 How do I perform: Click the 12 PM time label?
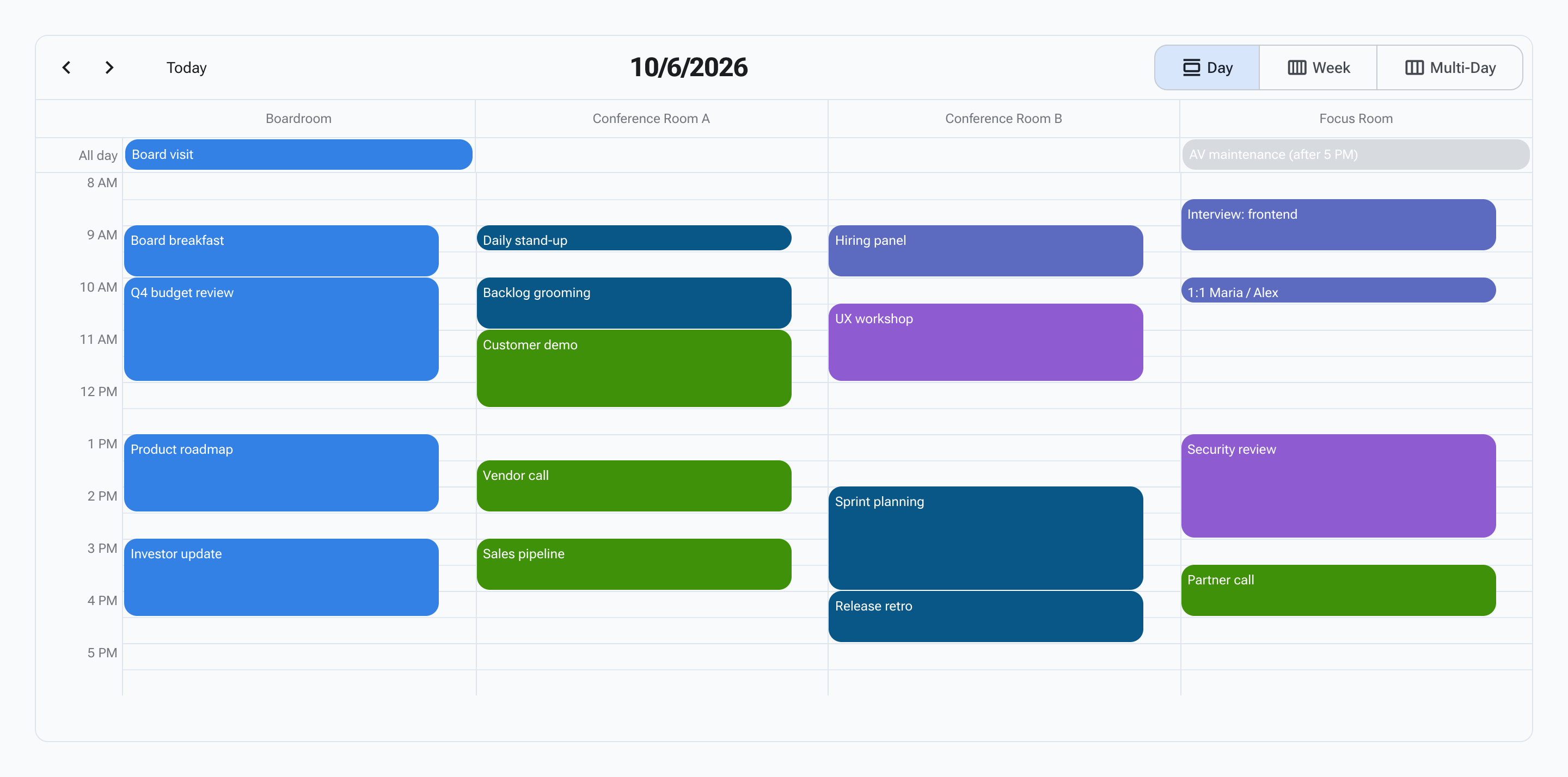(99, 391)
